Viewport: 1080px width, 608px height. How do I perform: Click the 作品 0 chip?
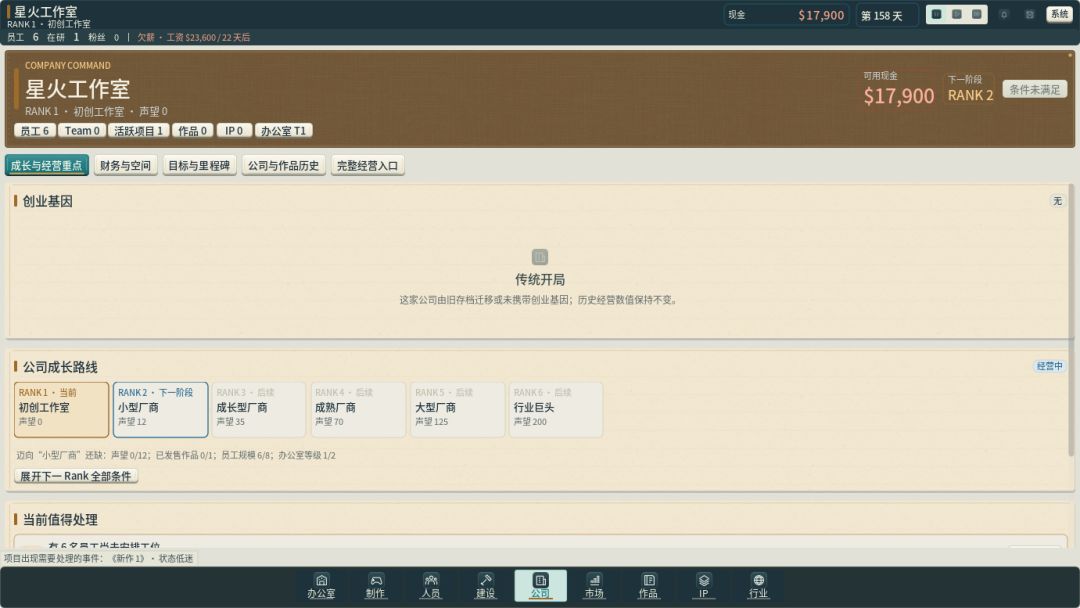pos(193,131)
